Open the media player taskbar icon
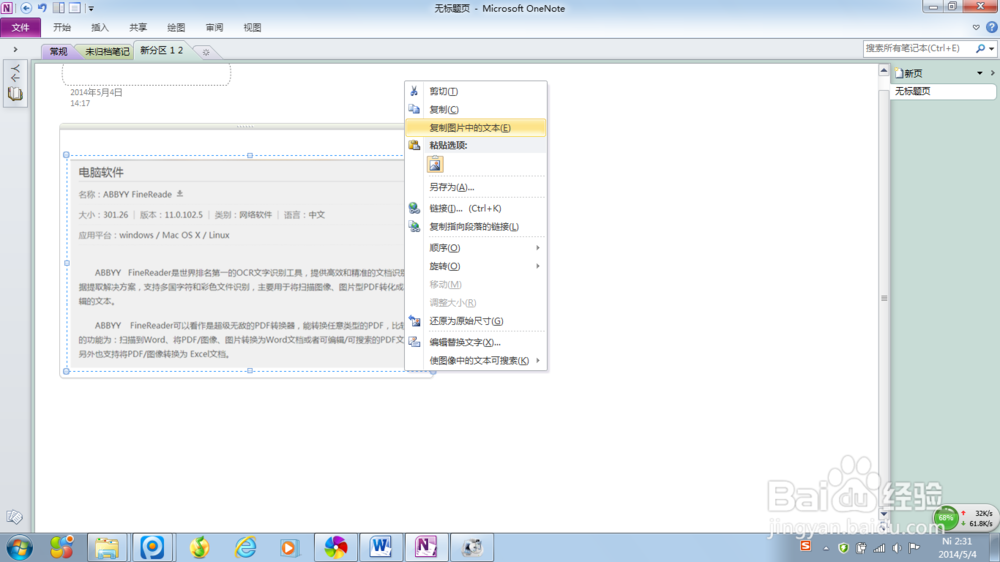 [289, 547]
